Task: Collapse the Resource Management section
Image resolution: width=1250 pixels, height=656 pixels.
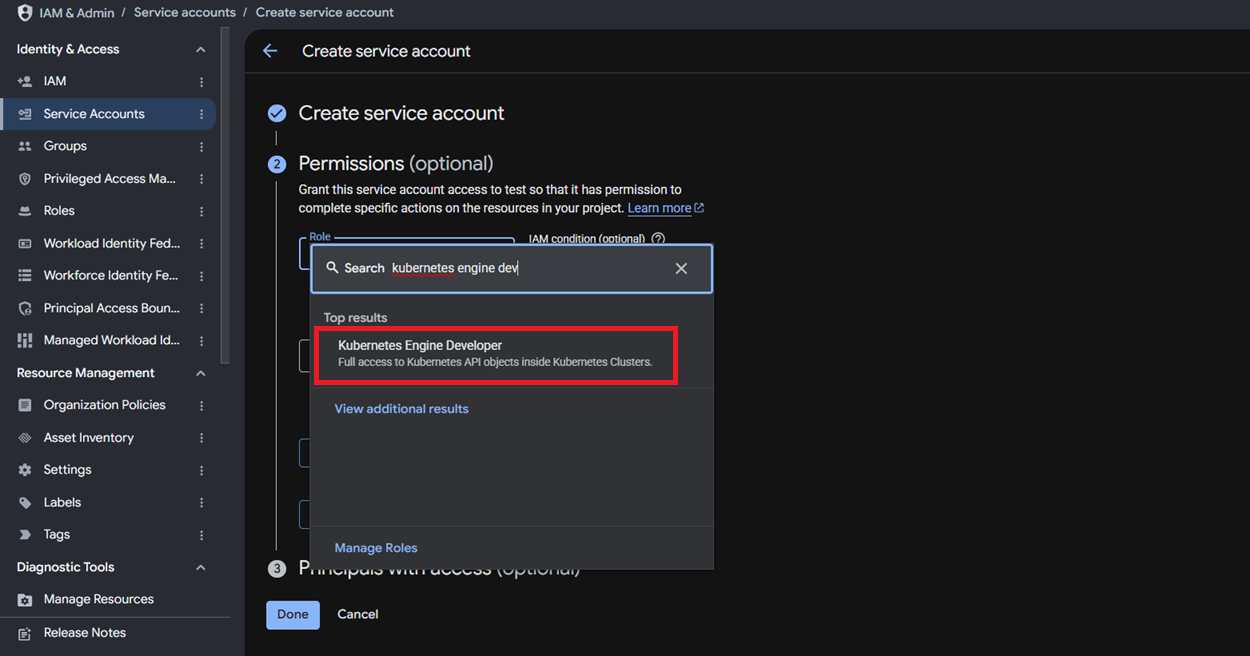Action: click(x=200, y=373)
